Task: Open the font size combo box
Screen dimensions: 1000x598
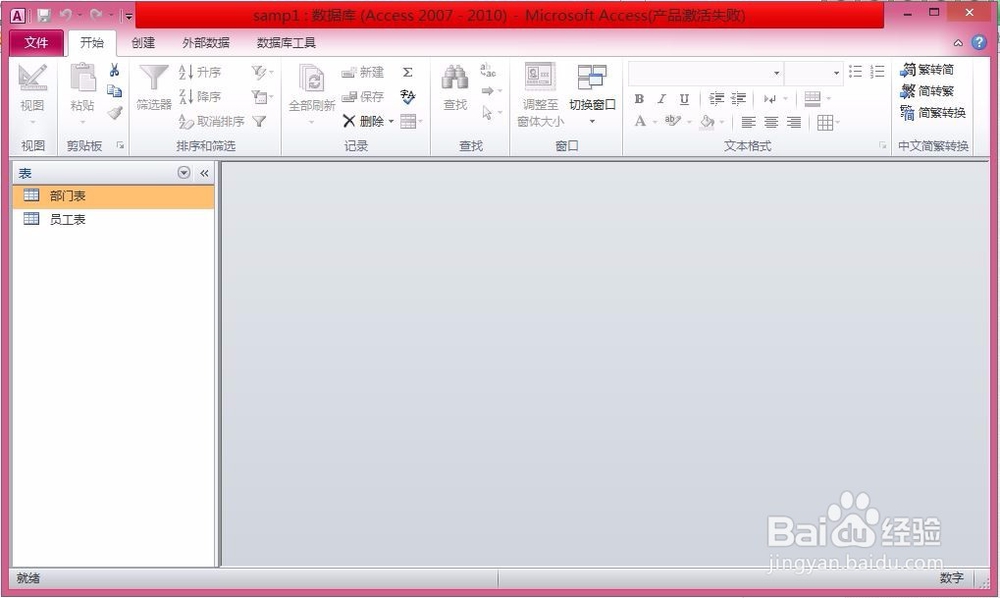Action: (813, 73)
